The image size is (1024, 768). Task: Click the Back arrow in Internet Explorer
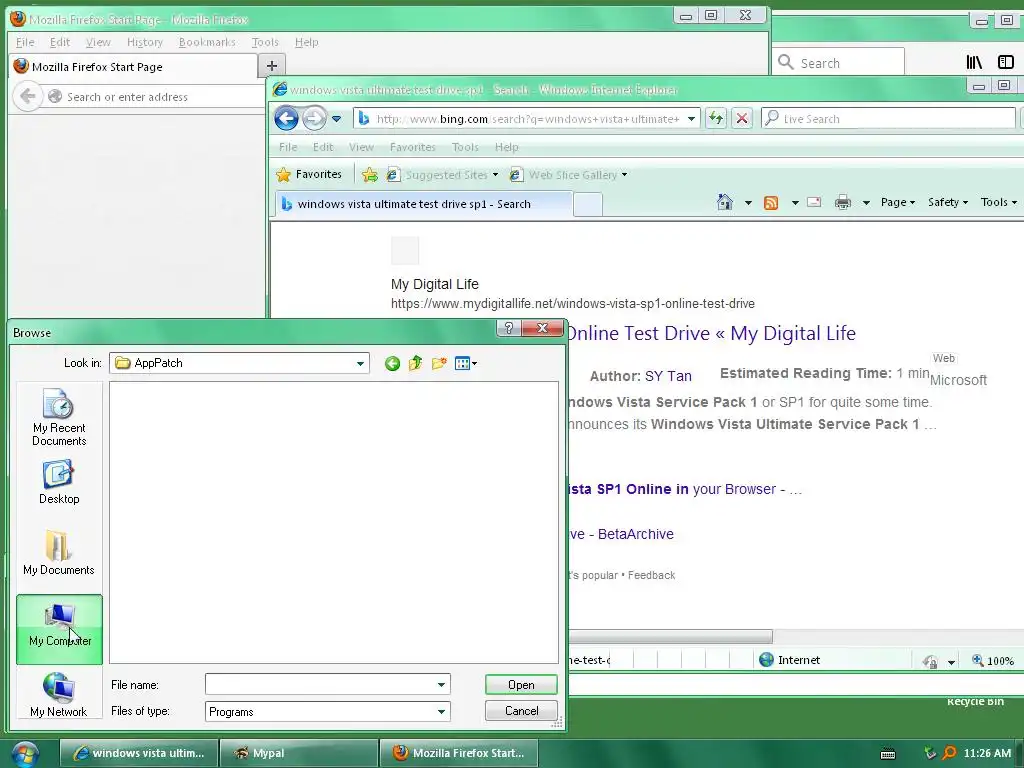pyautogui.click(x=286, y=118)
